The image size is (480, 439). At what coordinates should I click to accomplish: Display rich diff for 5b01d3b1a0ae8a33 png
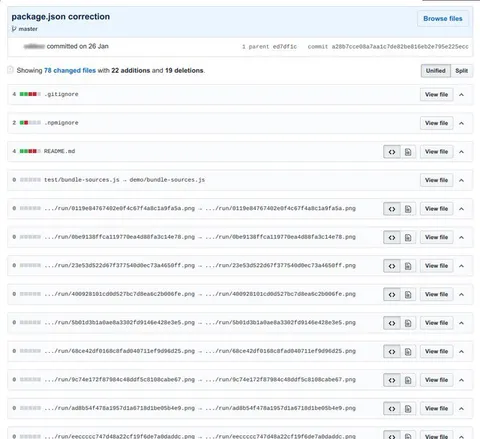click(x=408, y=323)
